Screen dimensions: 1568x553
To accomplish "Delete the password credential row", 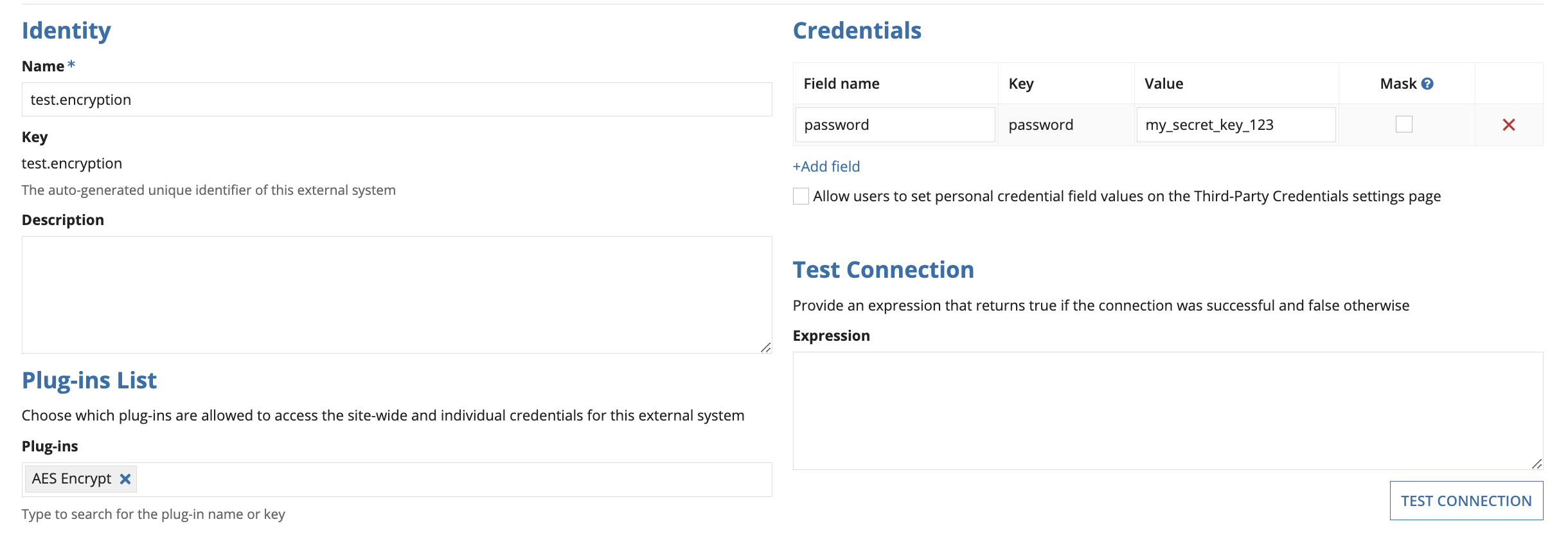I will [x=1509, y=125].
